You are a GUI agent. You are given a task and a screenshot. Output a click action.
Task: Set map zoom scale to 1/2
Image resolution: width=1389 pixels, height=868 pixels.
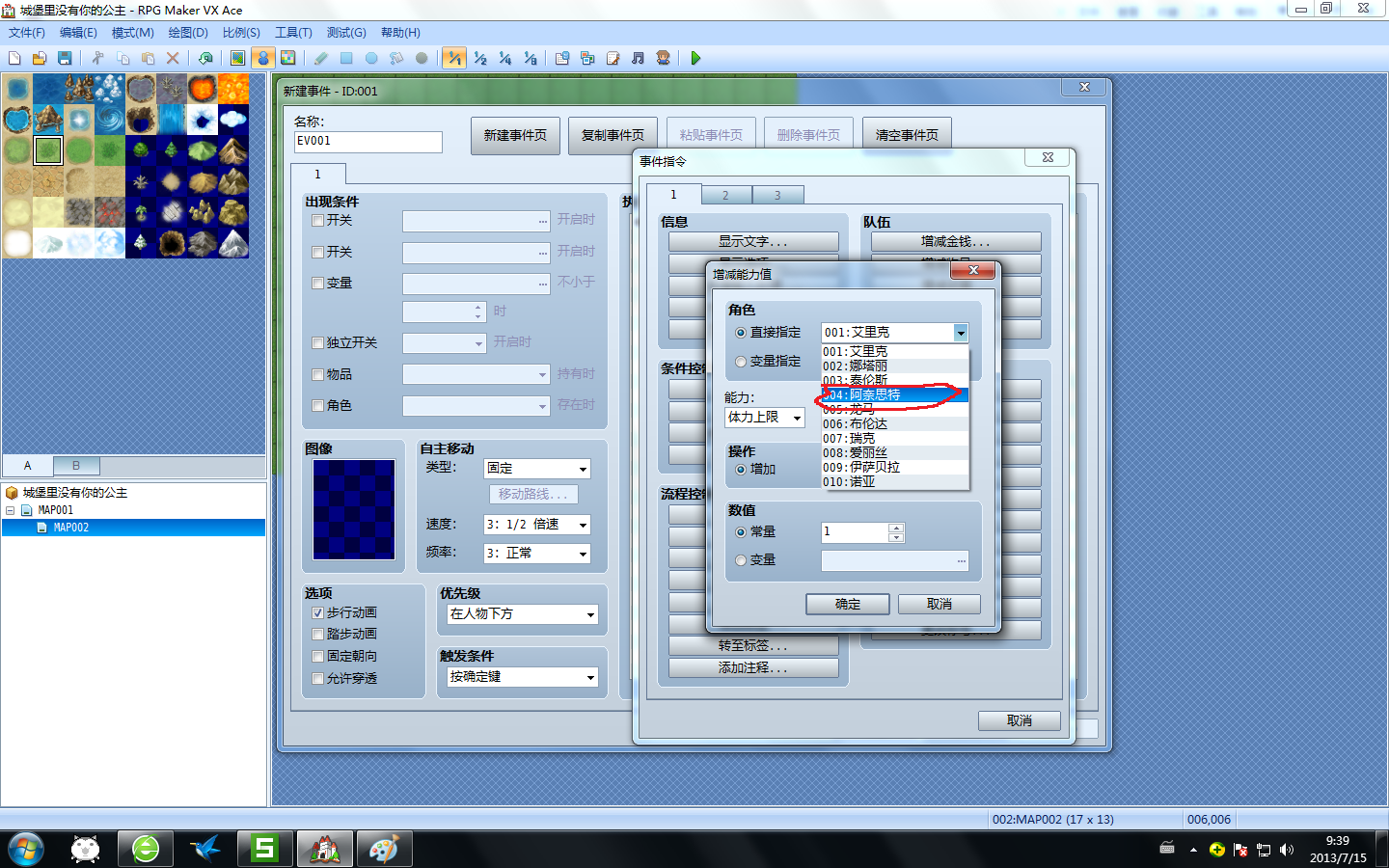click(x=480, y=58)
